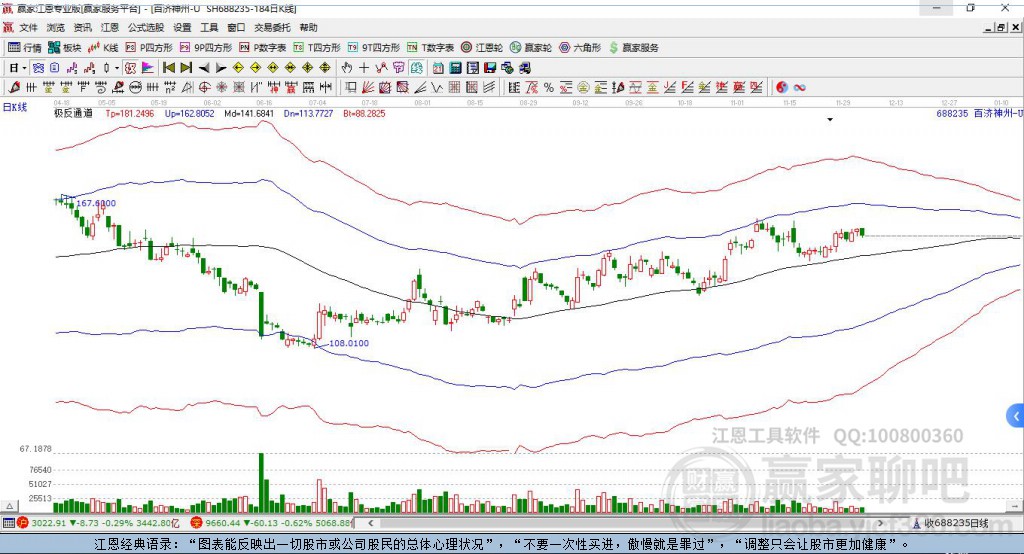The image size is (1024, 554).
Task: Select the zigzag wave line tool
Action: (x=437, y=88)
